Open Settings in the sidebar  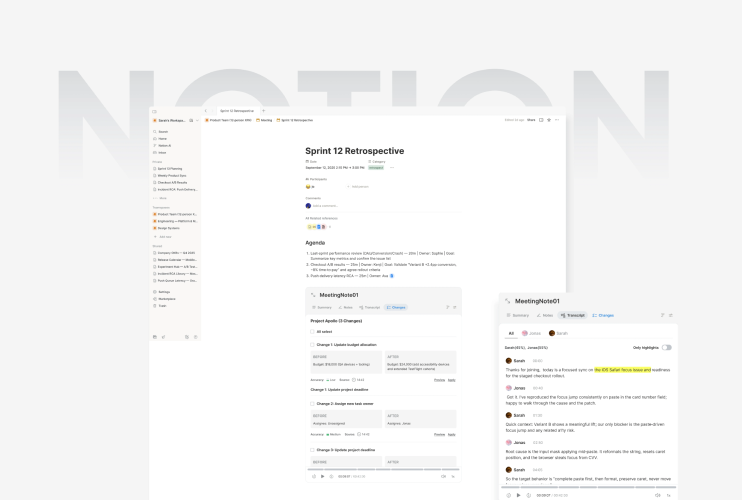pos(162,292)
